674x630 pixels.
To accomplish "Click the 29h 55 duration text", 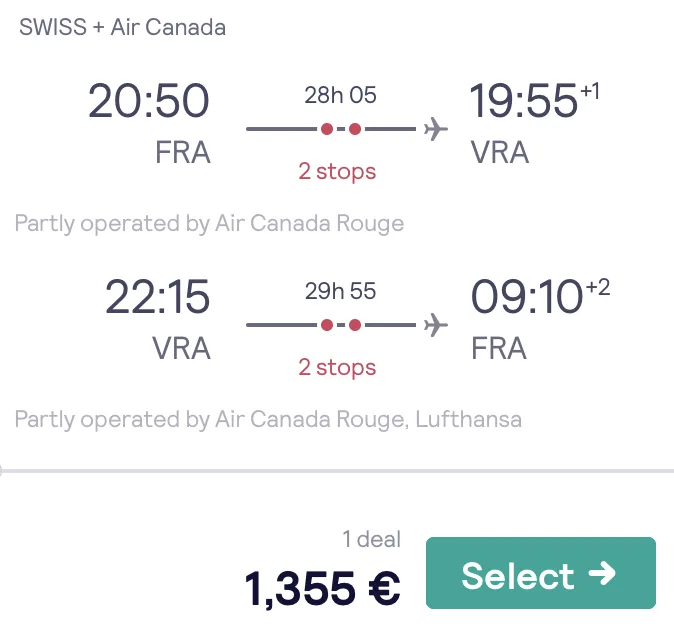I will click(x=340, y=291).
